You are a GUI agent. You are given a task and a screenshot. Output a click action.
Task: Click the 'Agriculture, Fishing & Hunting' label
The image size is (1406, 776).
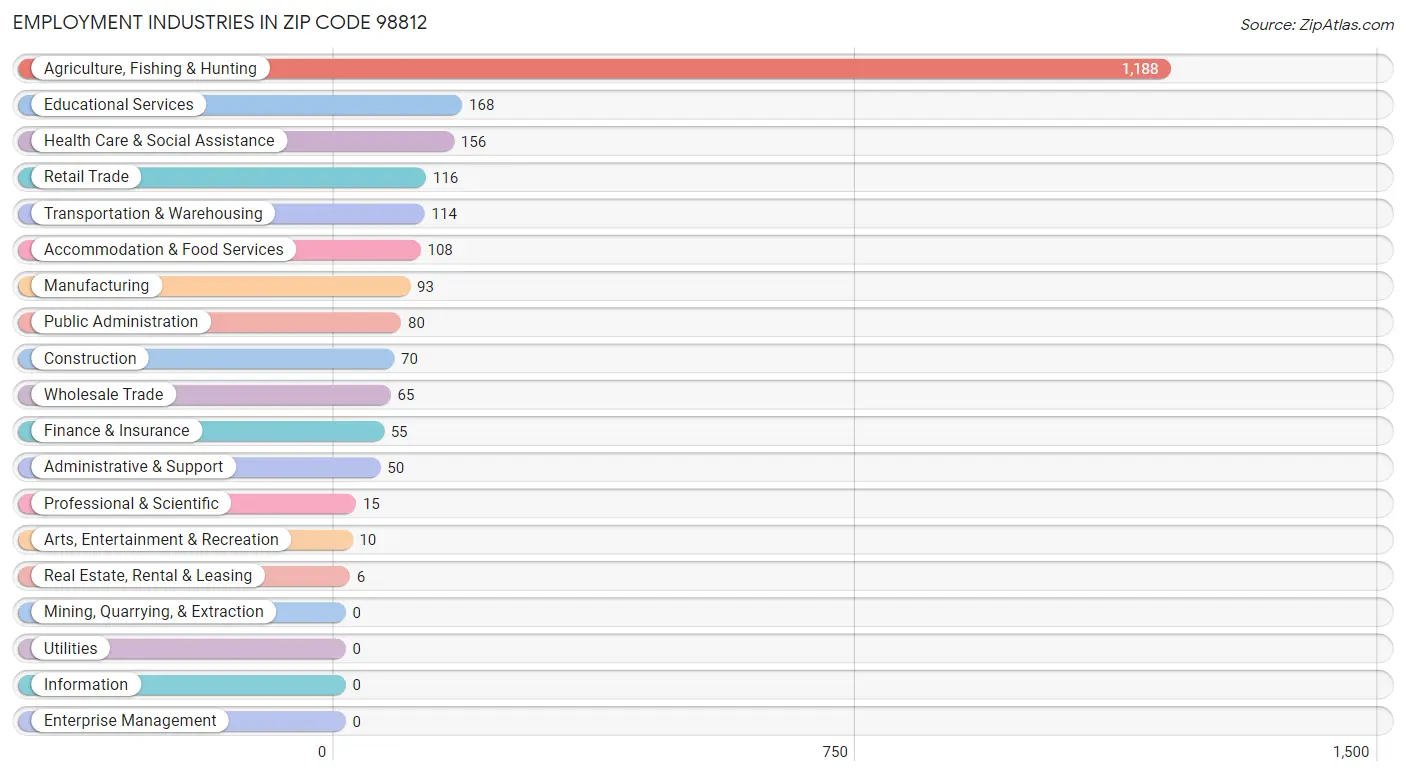[150, 69]
